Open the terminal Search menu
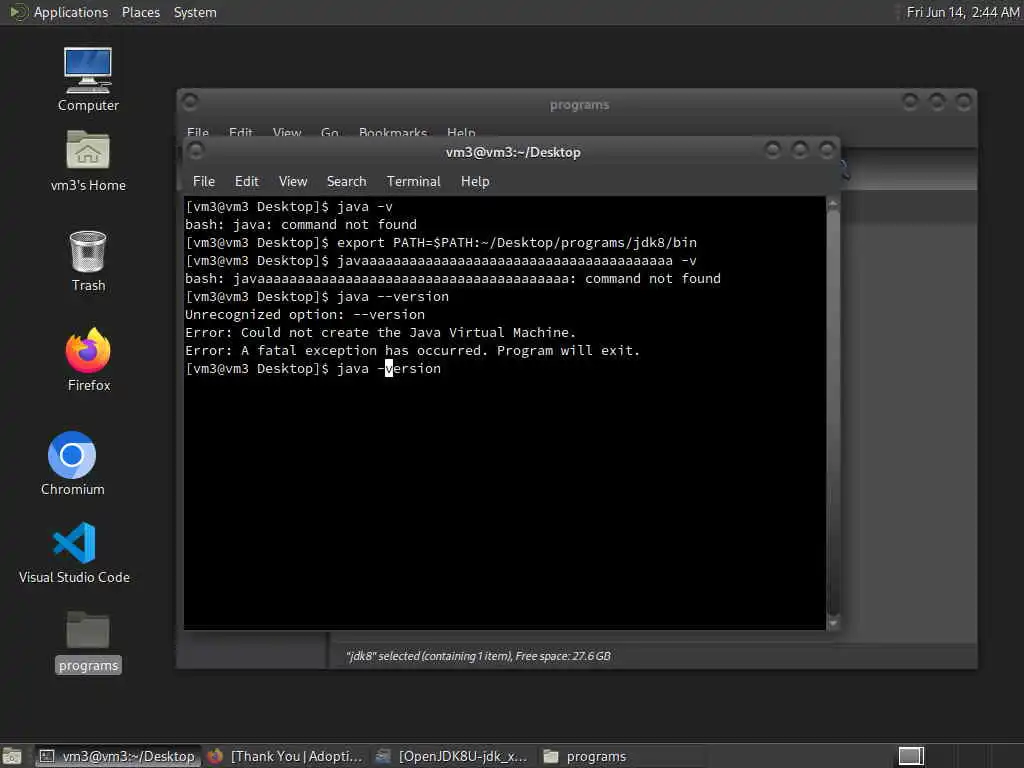 click(x=346, y=182)
